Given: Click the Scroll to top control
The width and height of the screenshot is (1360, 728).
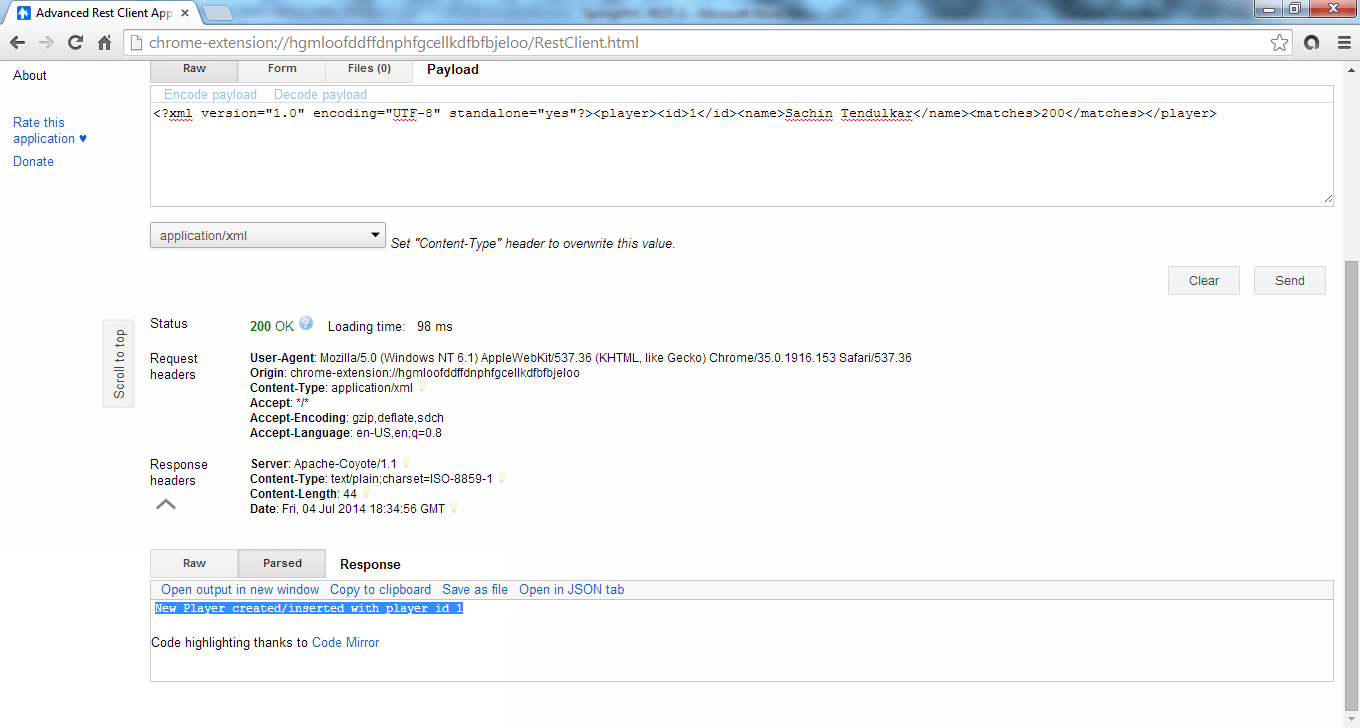Looking at the screenshot, I should [x=118, y=363].
